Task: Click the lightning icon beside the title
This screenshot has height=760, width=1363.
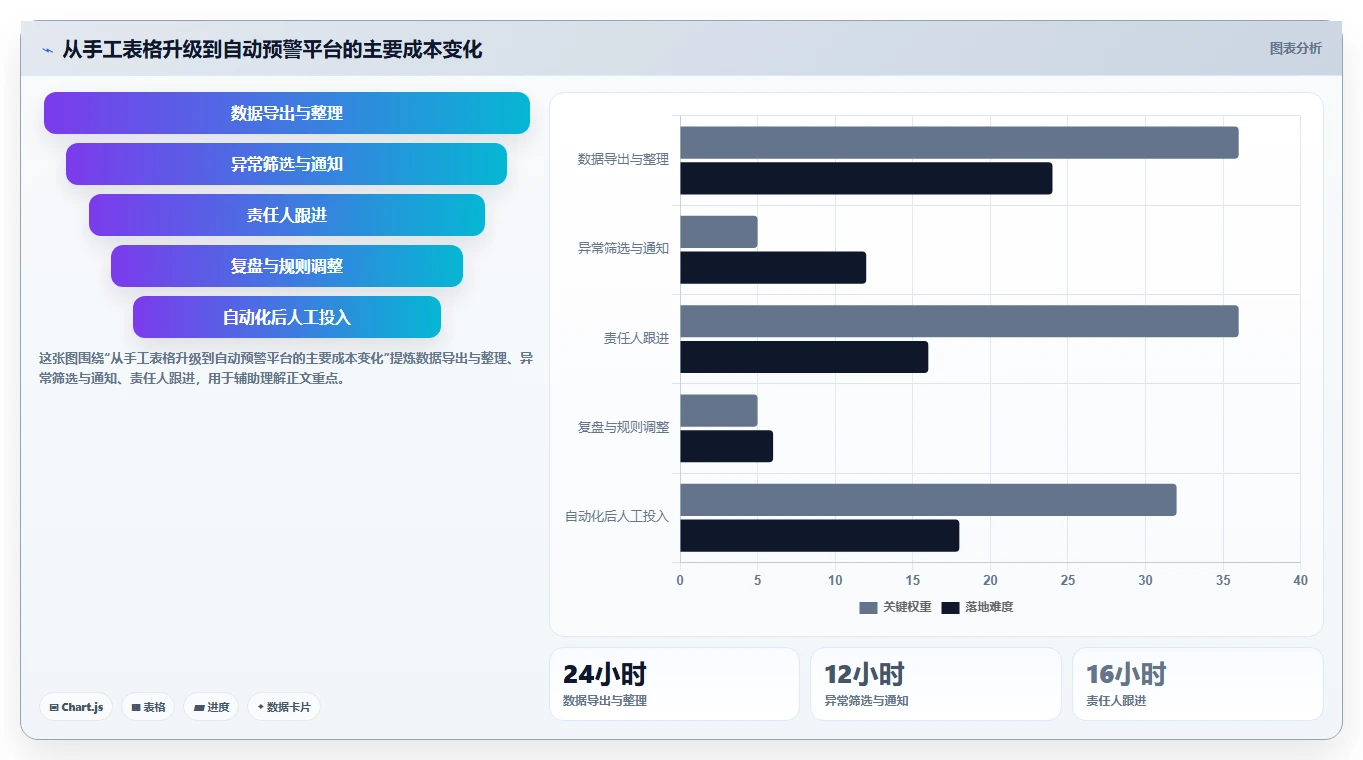Action: point(47,50)
